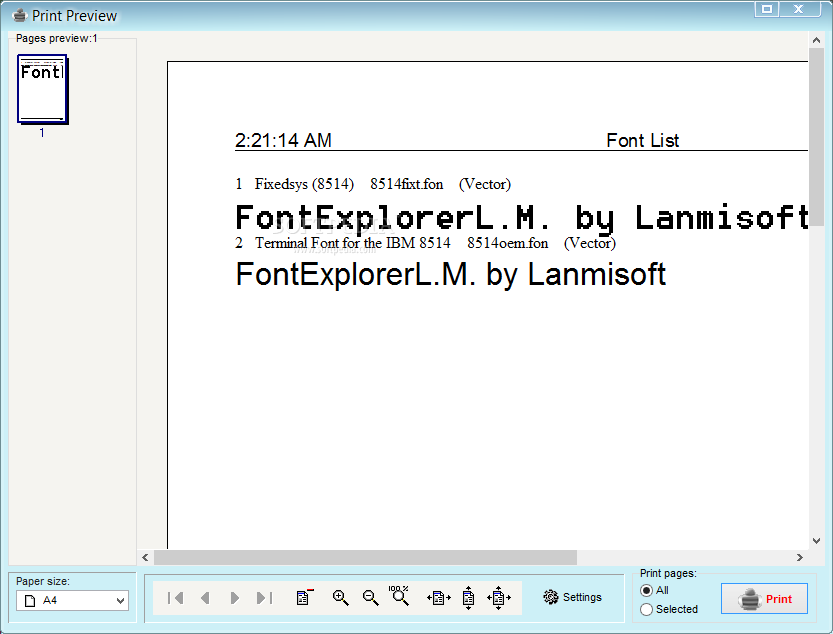833x634 pixels.
Task: Open print Settings
Action: coord(573,597)
